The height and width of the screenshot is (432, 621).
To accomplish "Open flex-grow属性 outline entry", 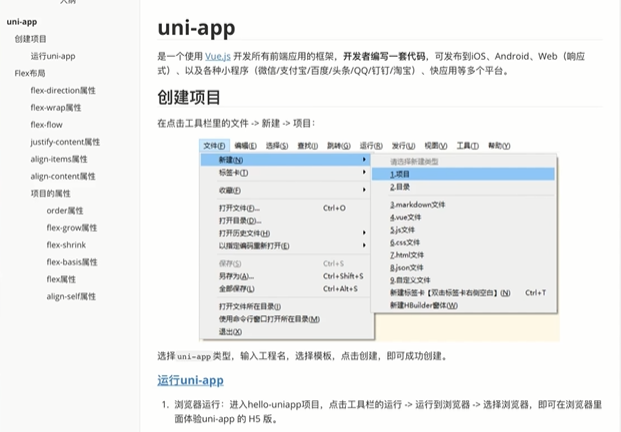I will (72, 228).
